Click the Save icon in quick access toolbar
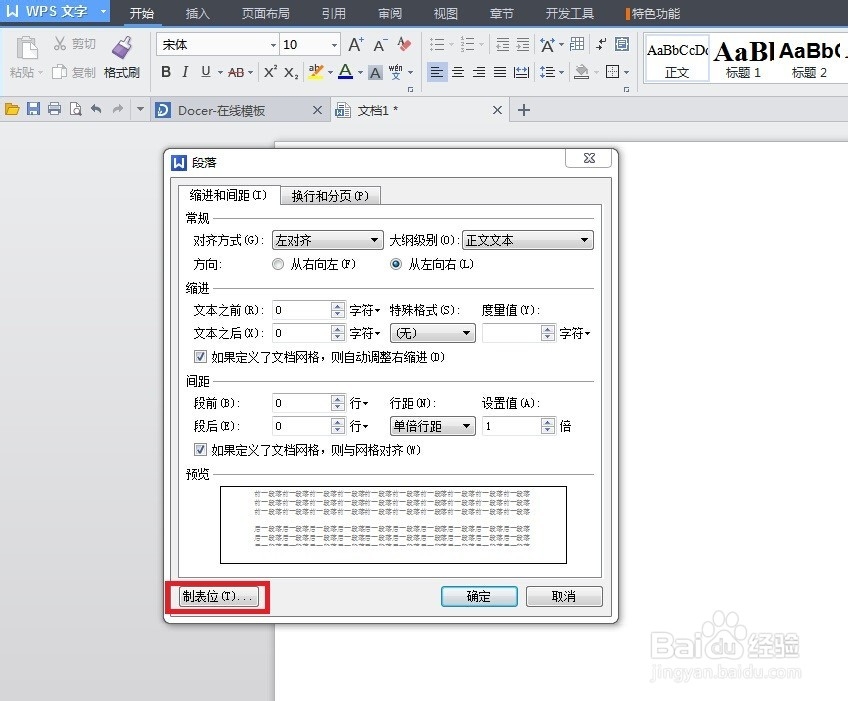 click(x=34, y=108)
